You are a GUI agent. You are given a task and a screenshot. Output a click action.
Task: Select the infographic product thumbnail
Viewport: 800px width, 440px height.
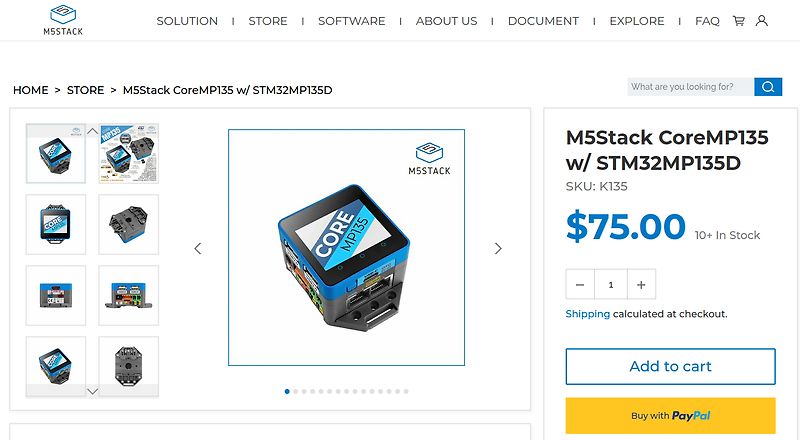pos(129,153)
